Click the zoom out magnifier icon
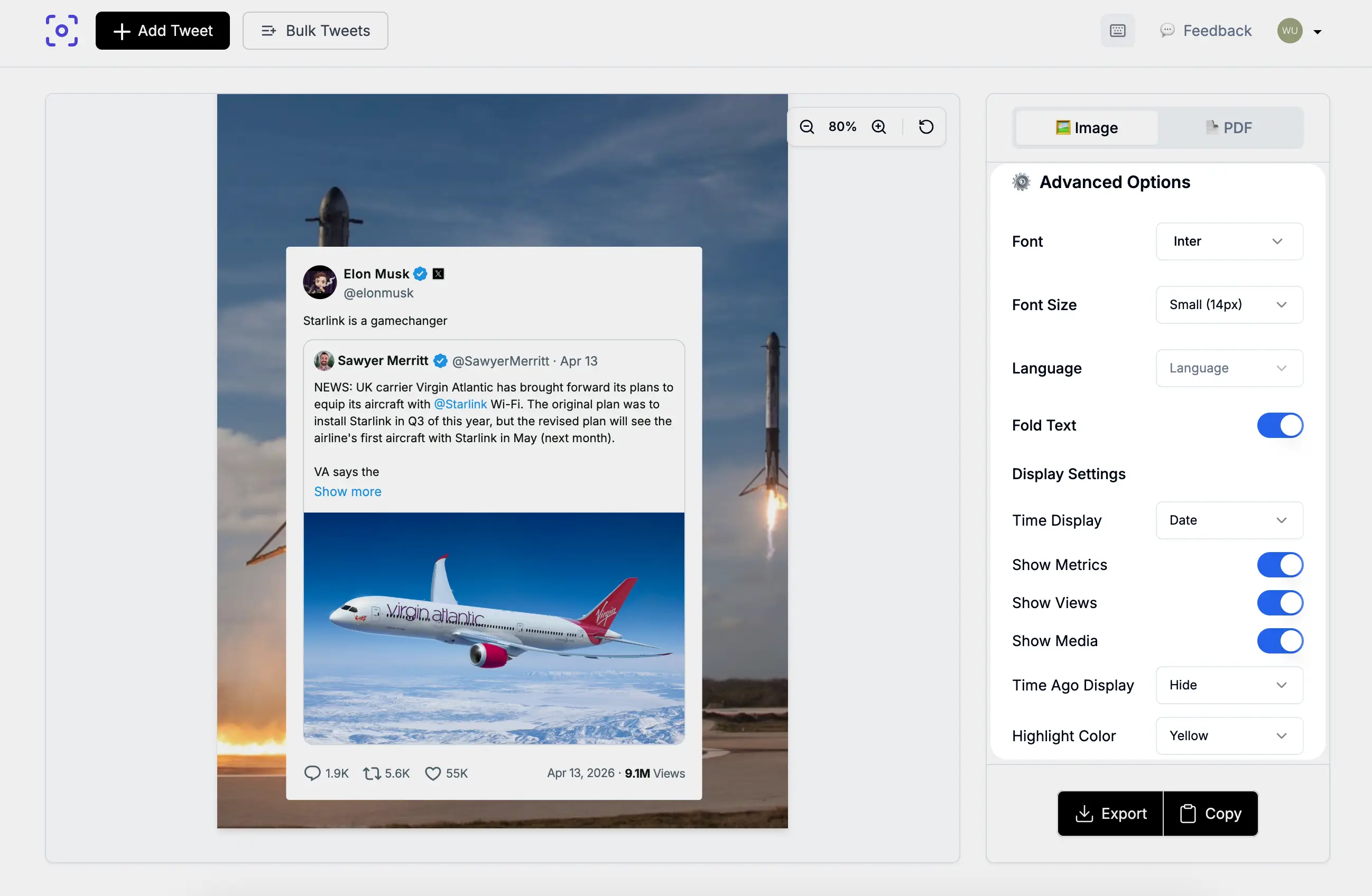Image resolution: width=1372 pixels, height=896 pixels. [806, 127]
